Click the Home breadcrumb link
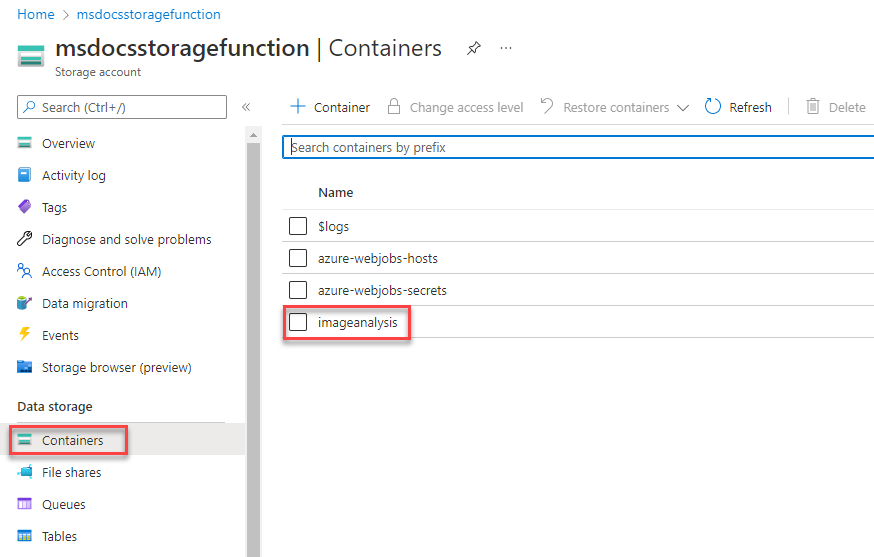Viewport: 874px width, 557px height. click(36, 15)
